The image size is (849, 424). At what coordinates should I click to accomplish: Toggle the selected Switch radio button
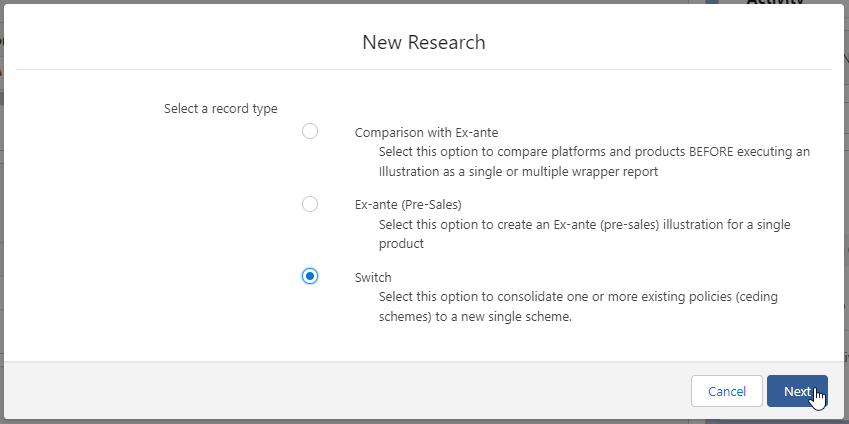310,276
